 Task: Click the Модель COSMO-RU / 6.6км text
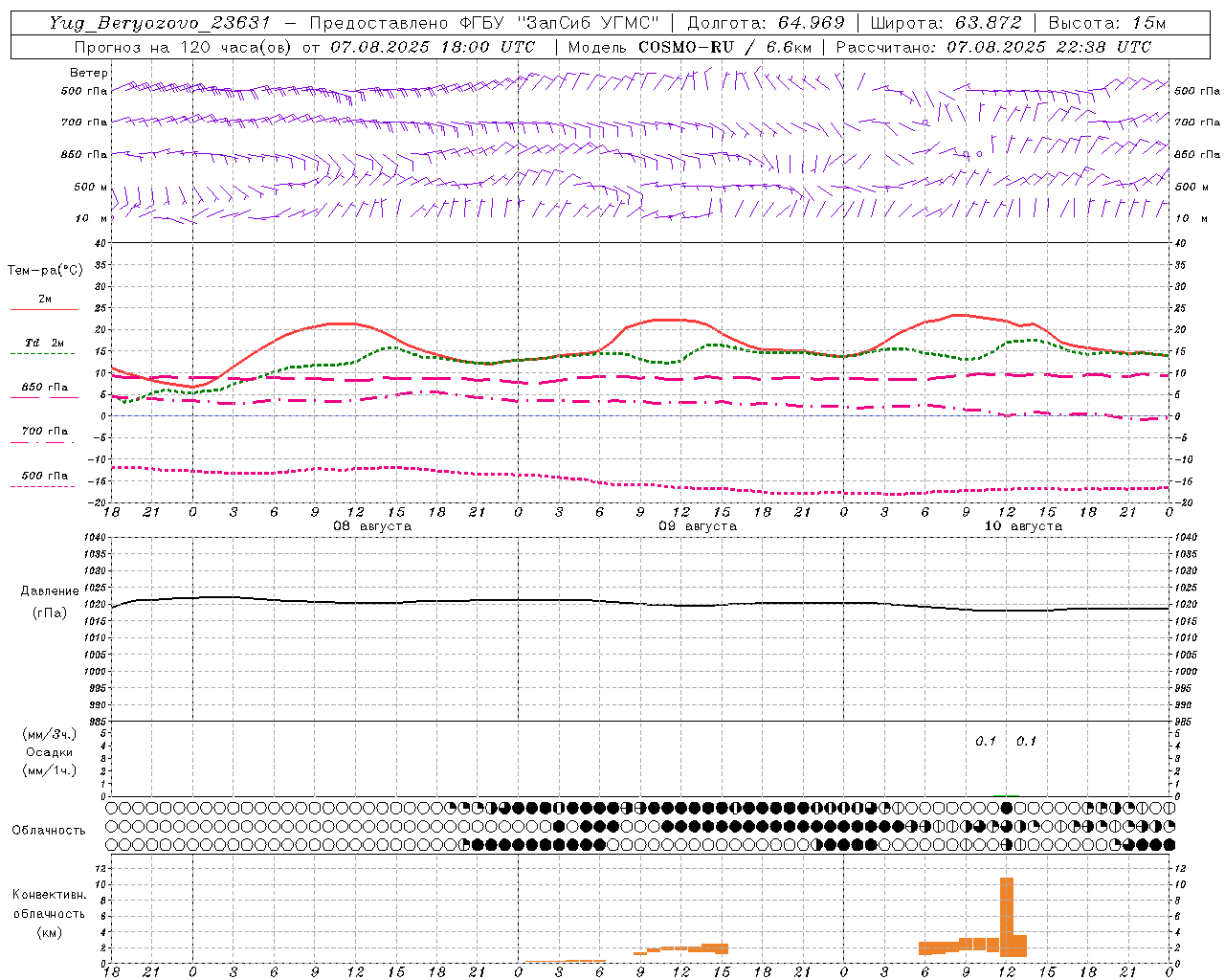(x=689, y=47)
